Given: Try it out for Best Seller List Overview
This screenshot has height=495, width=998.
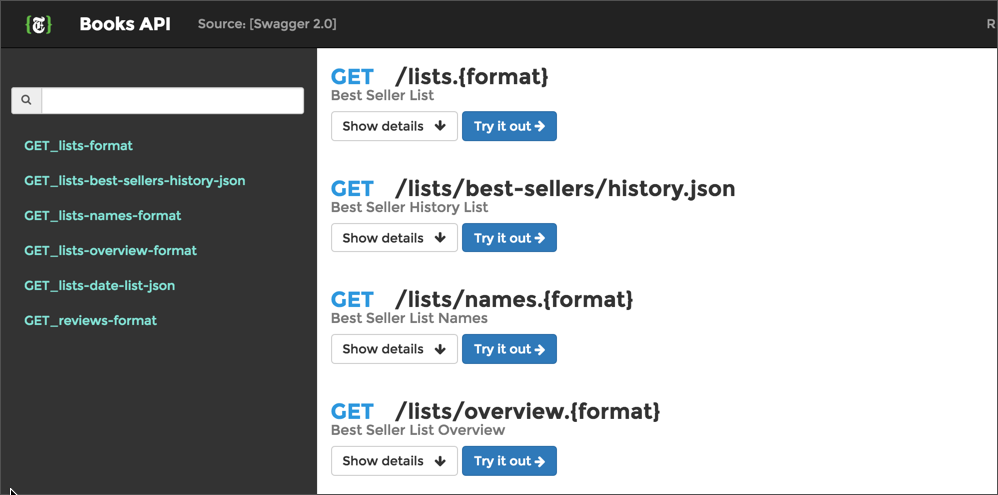Looking at the screenshot, I should 509,461.
